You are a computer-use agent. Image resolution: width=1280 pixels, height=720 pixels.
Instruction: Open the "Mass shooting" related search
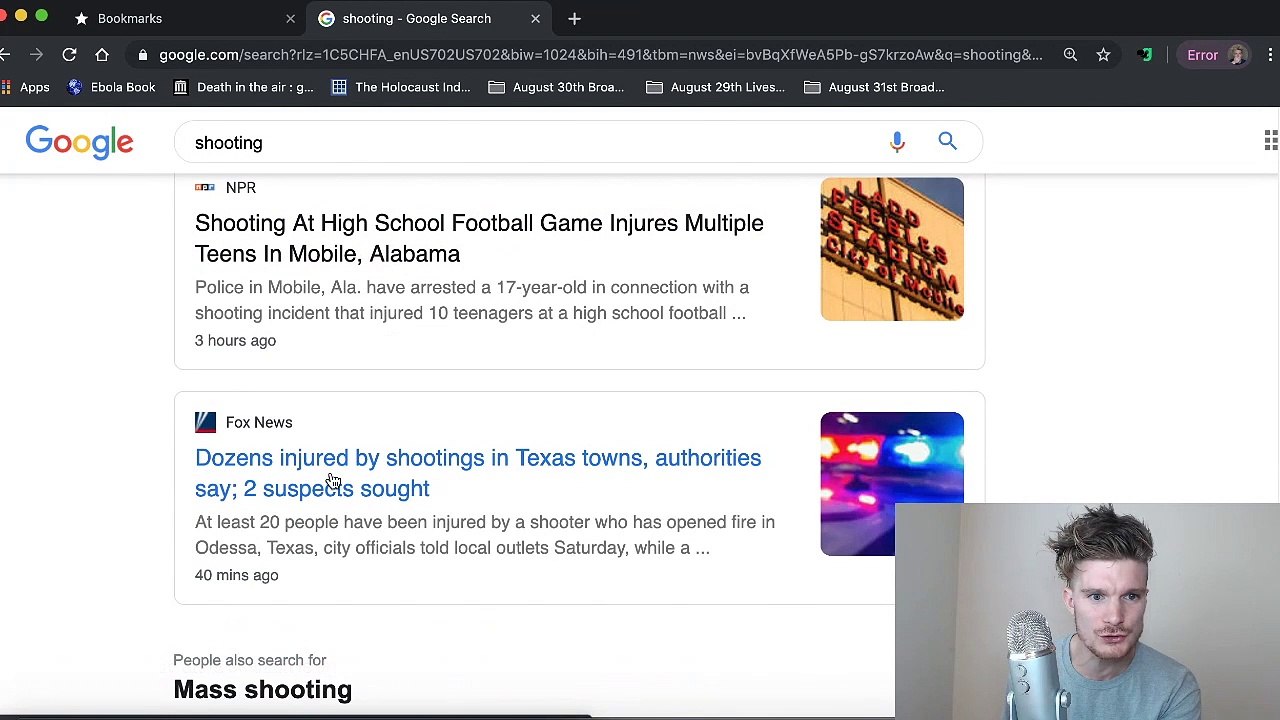click(x=262, y=689)
